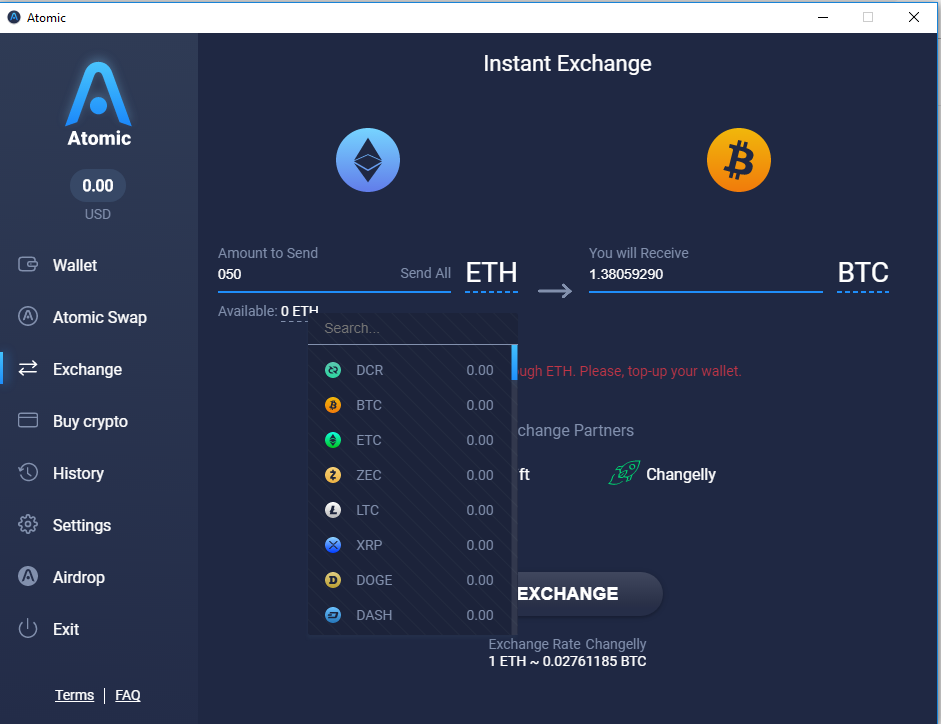Click the '1 ETH ~ 0.02761185 BTC' rate
Screen dimensions: 941x724
coord(567,662)
